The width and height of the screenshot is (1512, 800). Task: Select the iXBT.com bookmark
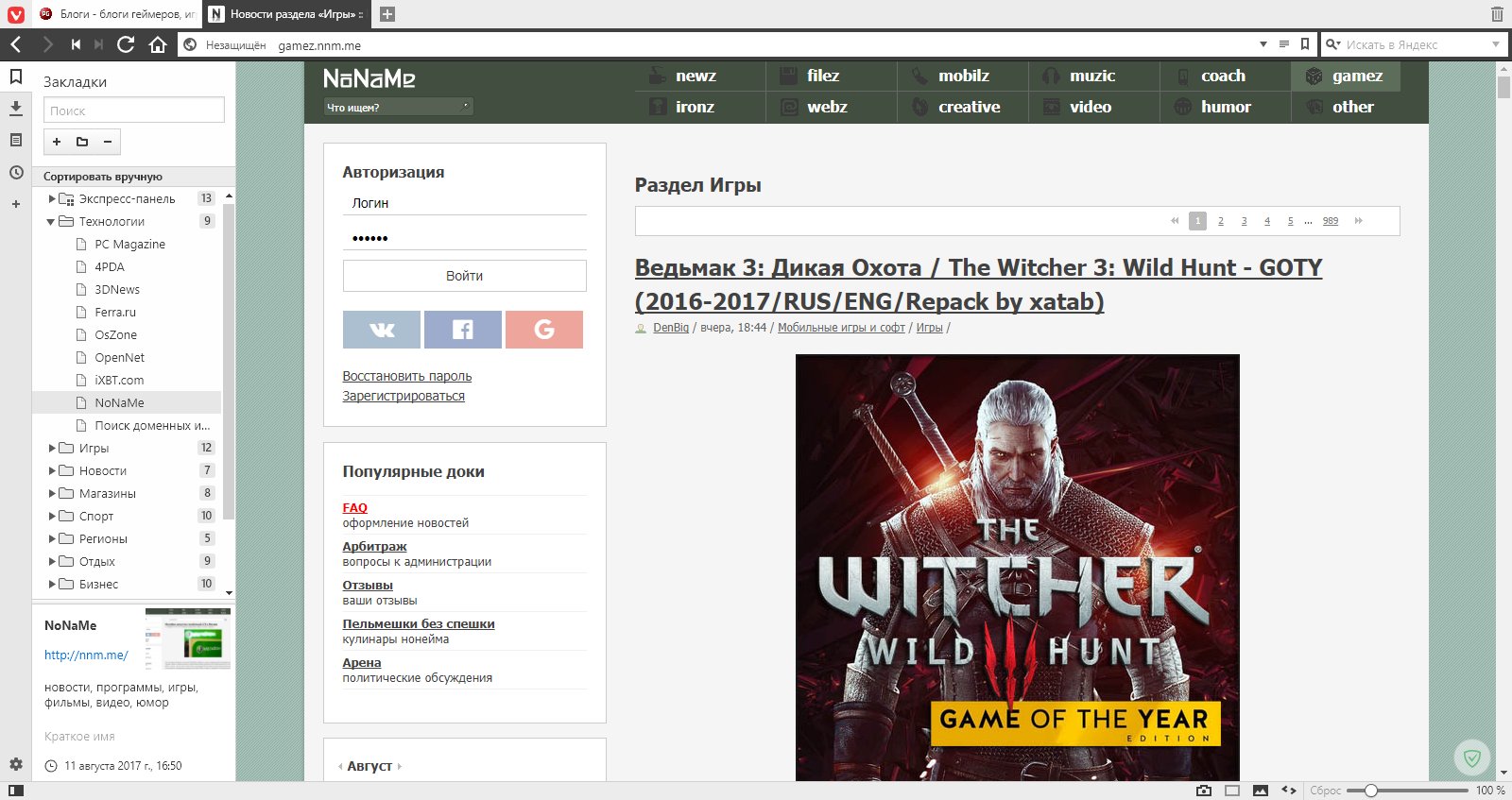[119, 381]
